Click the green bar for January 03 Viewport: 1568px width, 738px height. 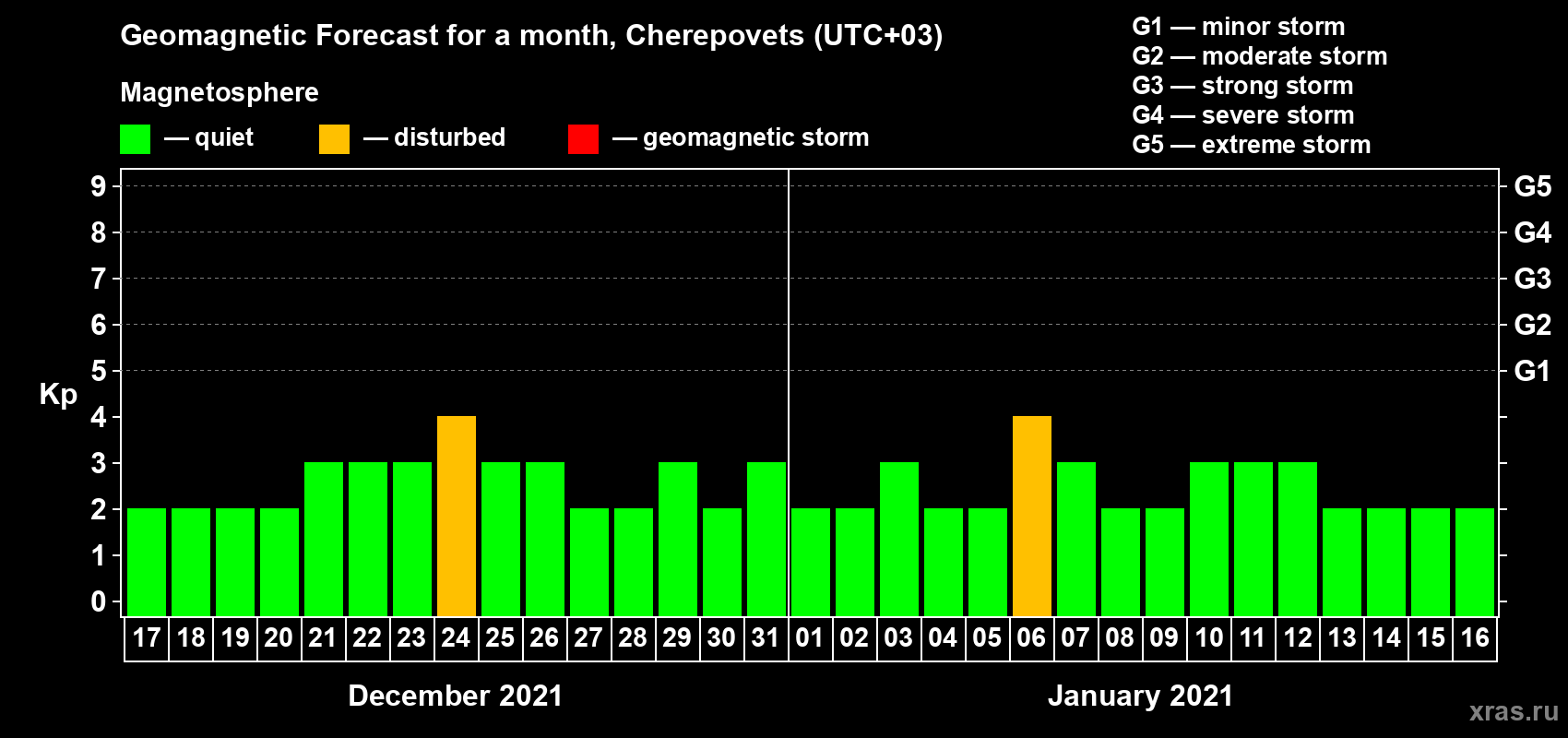899,539
